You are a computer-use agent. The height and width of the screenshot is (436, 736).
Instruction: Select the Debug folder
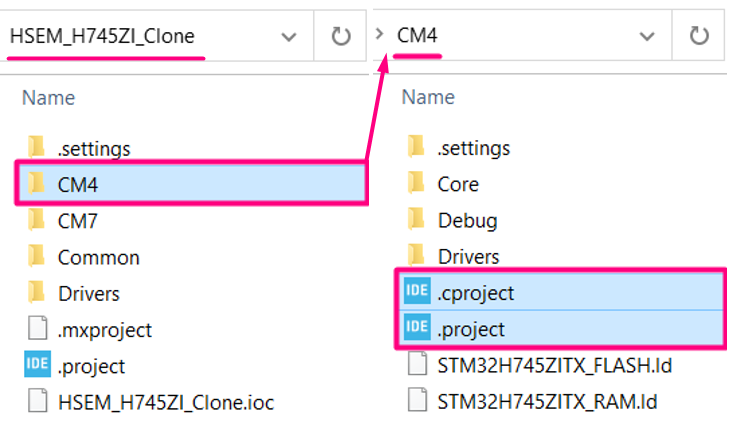(467, 220)
